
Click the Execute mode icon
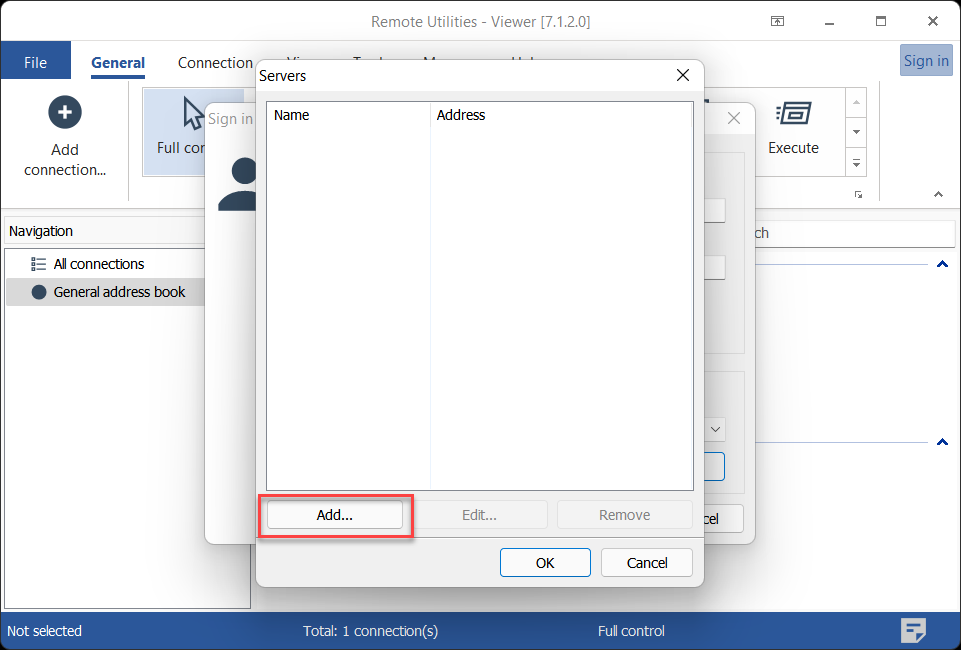pyautogui.click(x=793, y=114)
